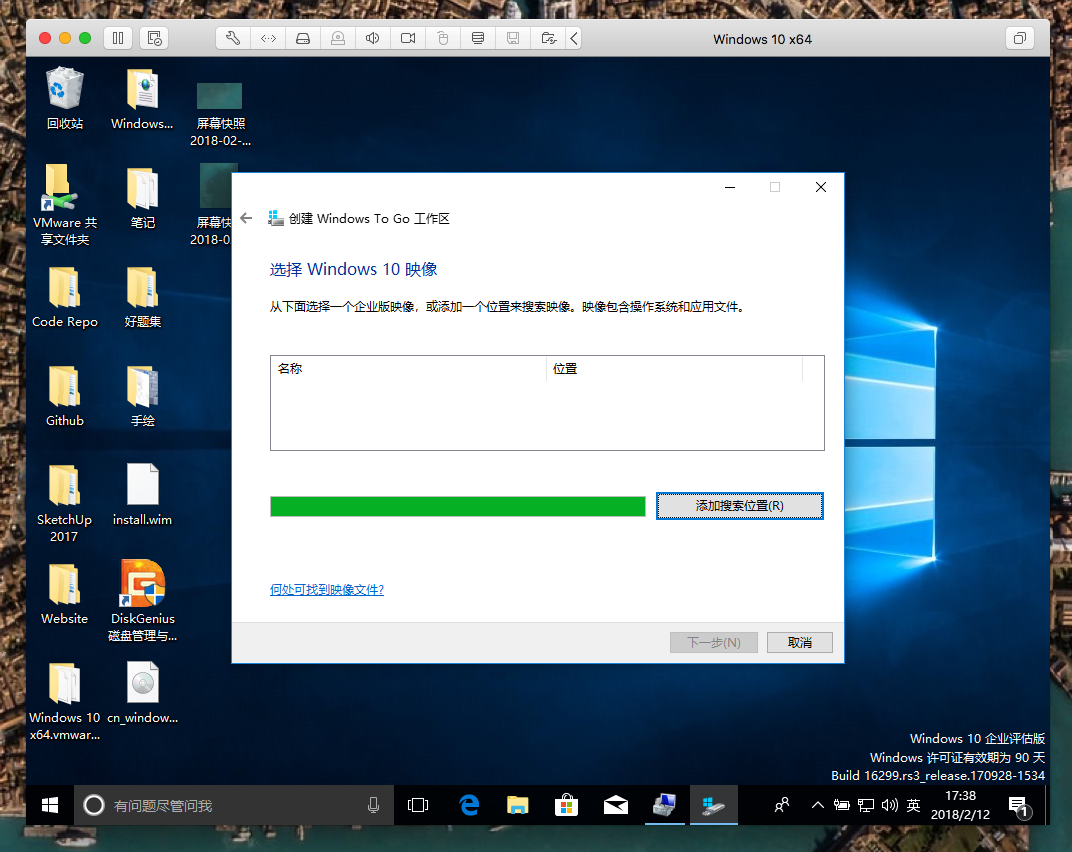Launch Microsoft Store from the taskbar
Image resolution: width=1072 pixels, height=852 pixels.
click(x=566, y=805)
